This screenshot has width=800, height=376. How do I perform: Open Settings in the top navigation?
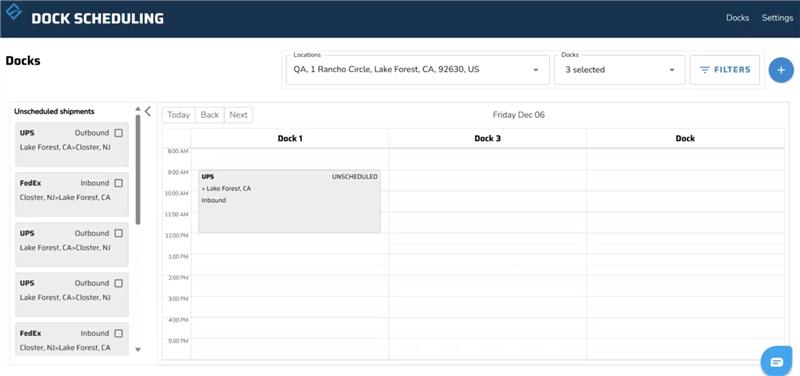[x=777, y=18]
